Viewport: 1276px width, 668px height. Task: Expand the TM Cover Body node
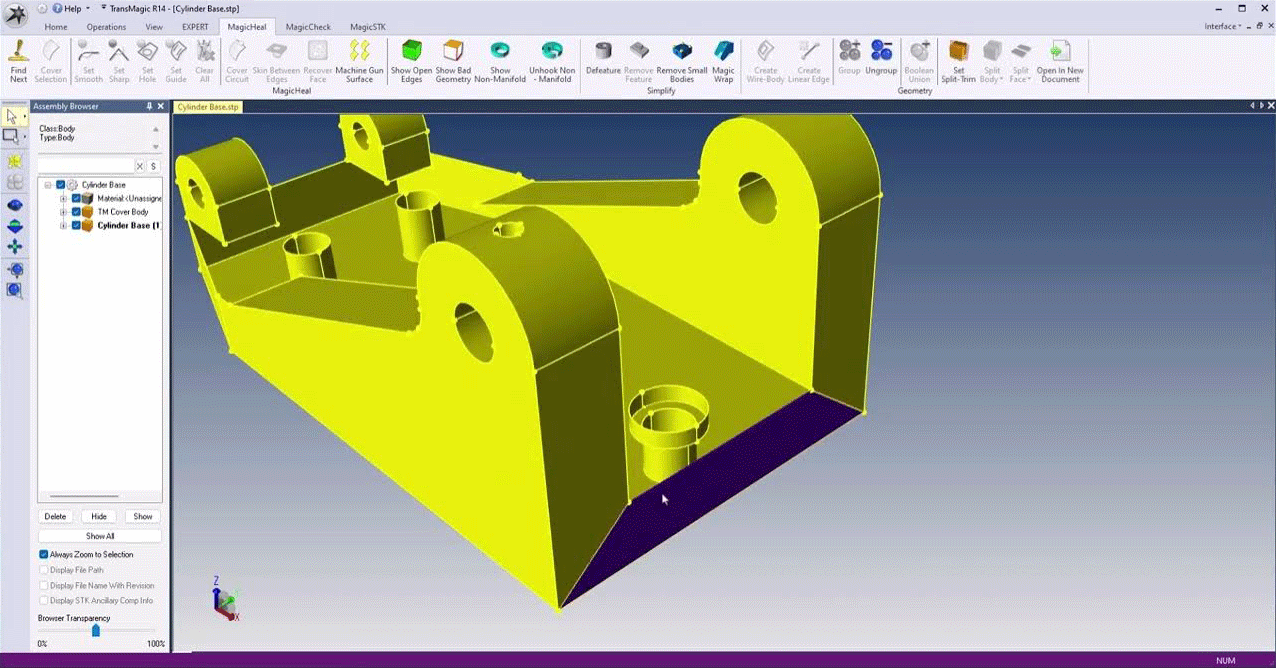(x=63, y=212)
